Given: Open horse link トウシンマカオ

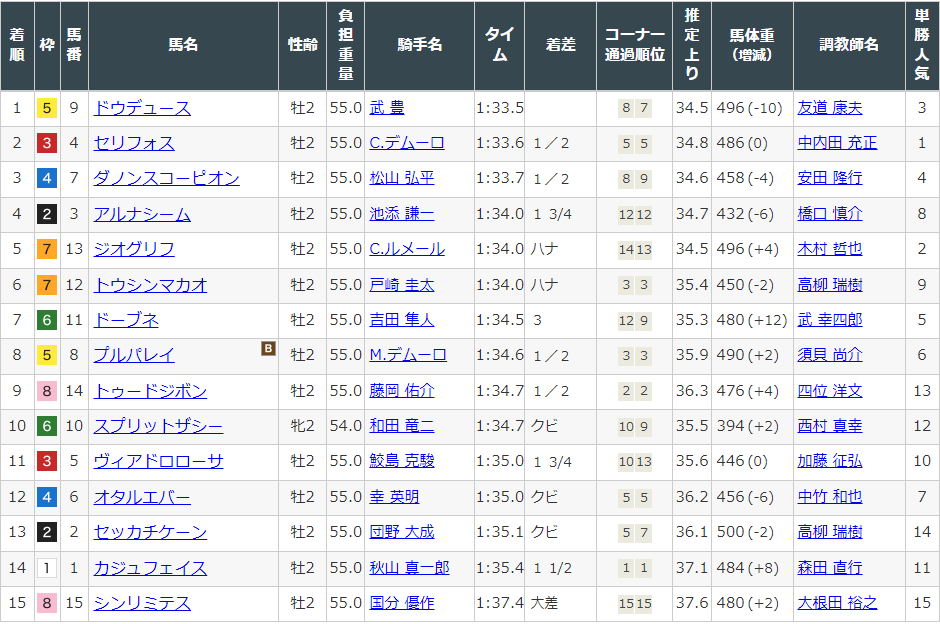Looking at the screenshot, I should [x=150, y=285].
